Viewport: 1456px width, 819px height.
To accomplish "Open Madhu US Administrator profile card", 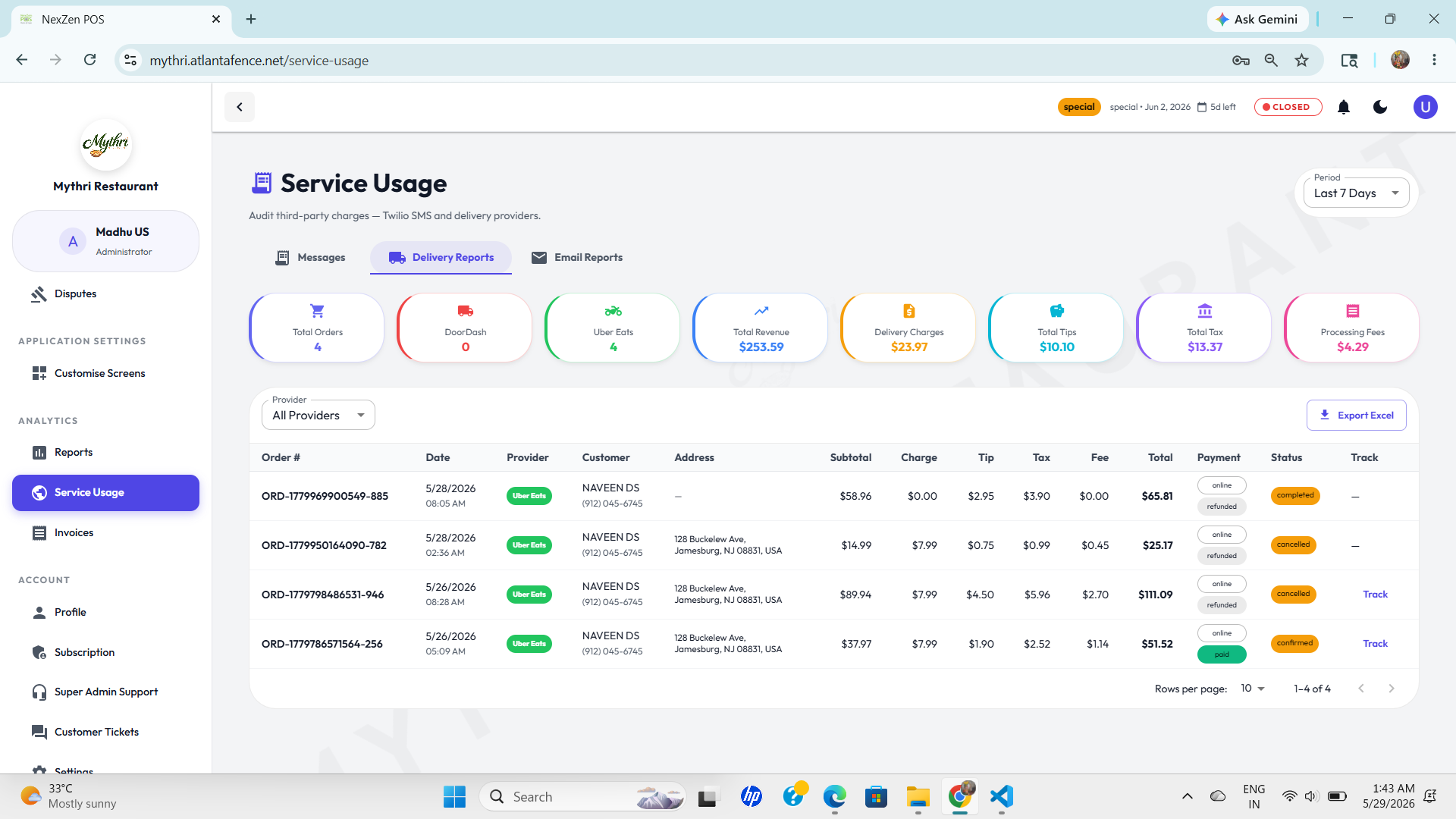I will [x=105, y=241].
